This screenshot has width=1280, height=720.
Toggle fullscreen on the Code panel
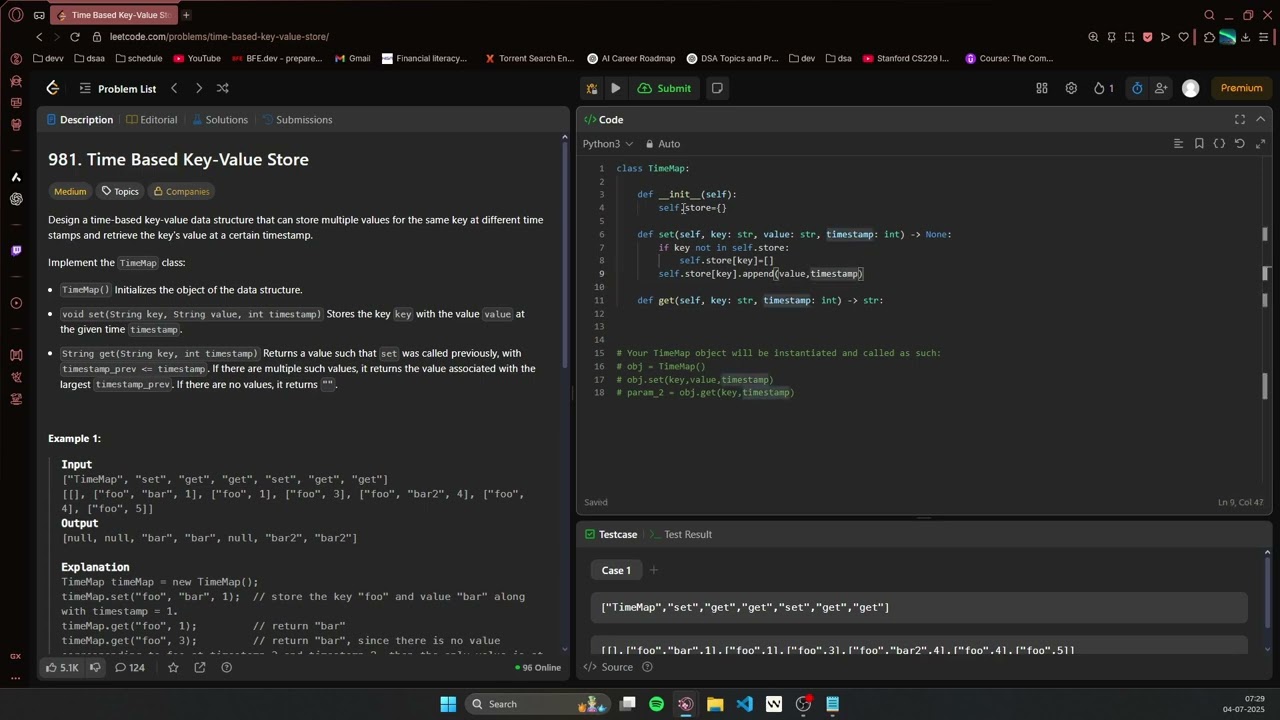tap(1240, 119)
